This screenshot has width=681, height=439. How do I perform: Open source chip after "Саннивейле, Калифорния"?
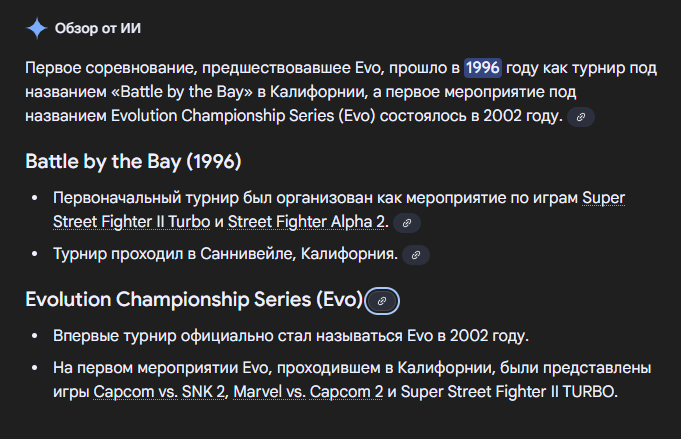[x=416, y=255]
